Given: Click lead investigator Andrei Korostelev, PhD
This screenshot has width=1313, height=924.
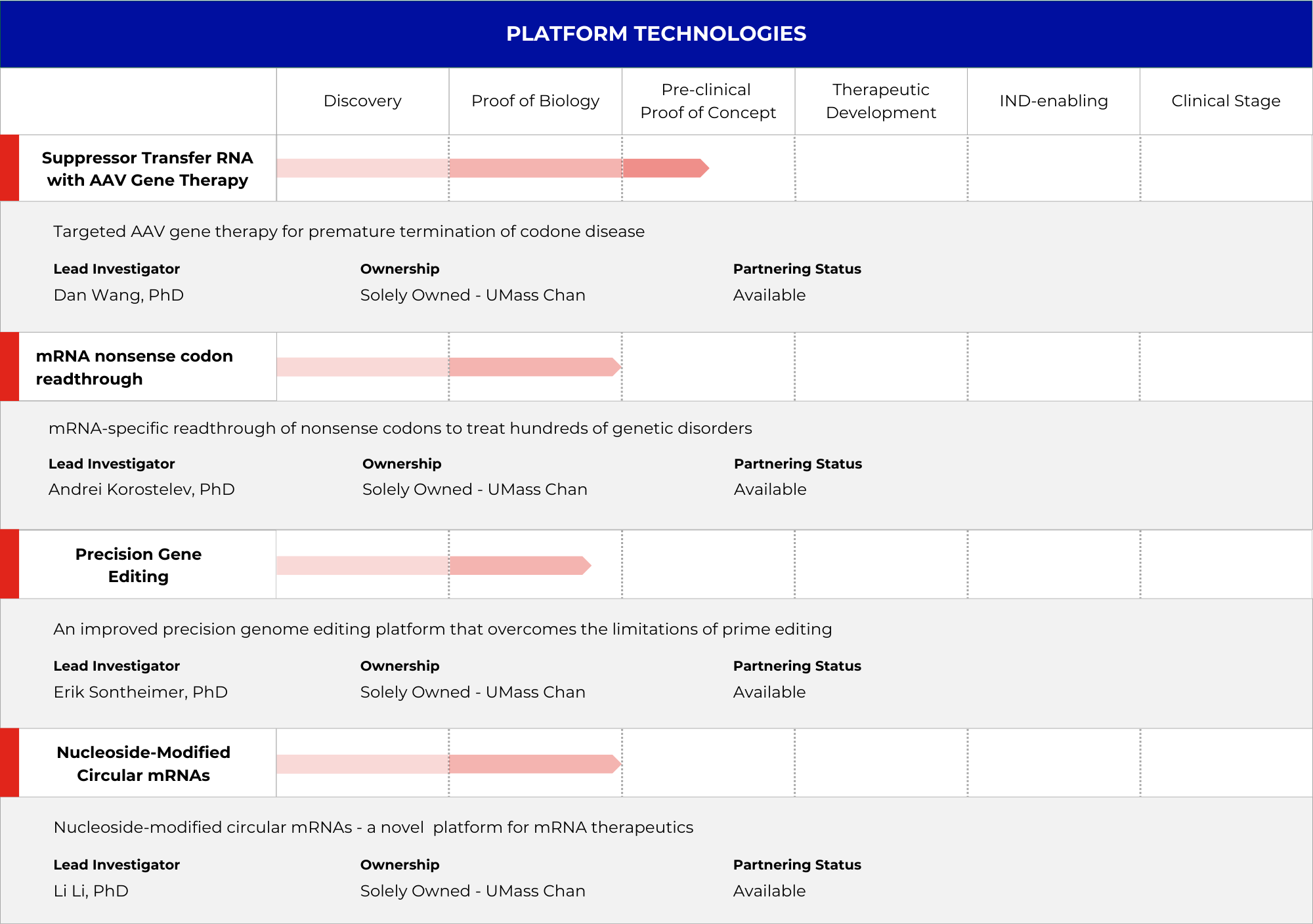Looking at the screenshot, I should [x=141, y=490].
